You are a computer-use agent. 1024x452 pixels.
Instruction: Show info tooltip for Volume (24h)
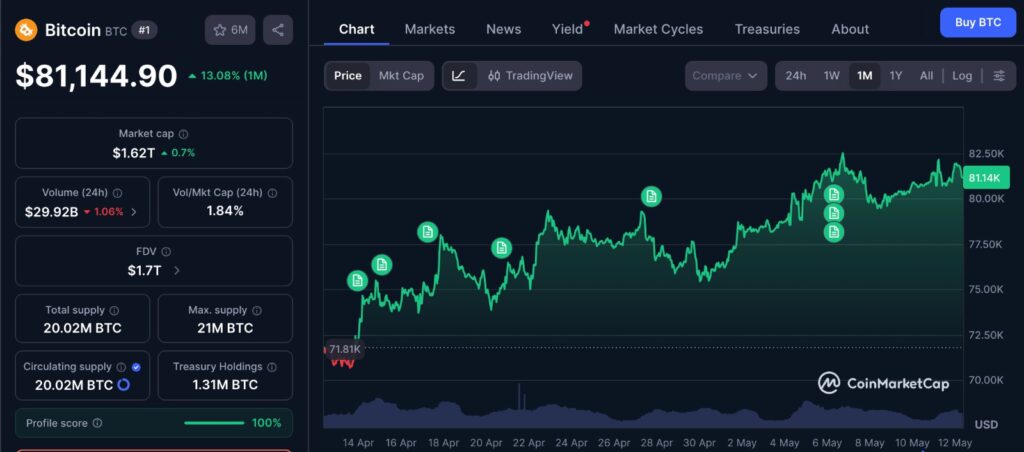118,193
